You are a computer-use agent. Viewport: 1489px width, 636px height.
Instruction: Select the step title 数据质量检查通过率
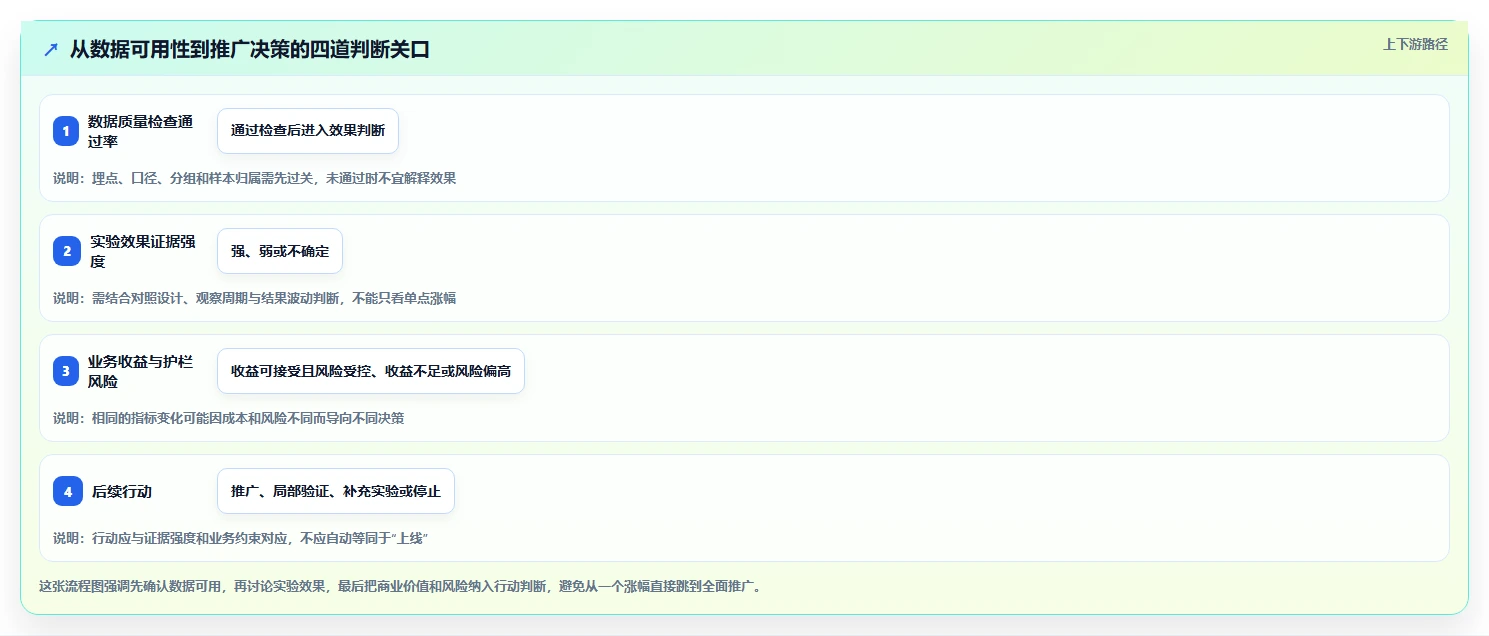tap(141, 131)
